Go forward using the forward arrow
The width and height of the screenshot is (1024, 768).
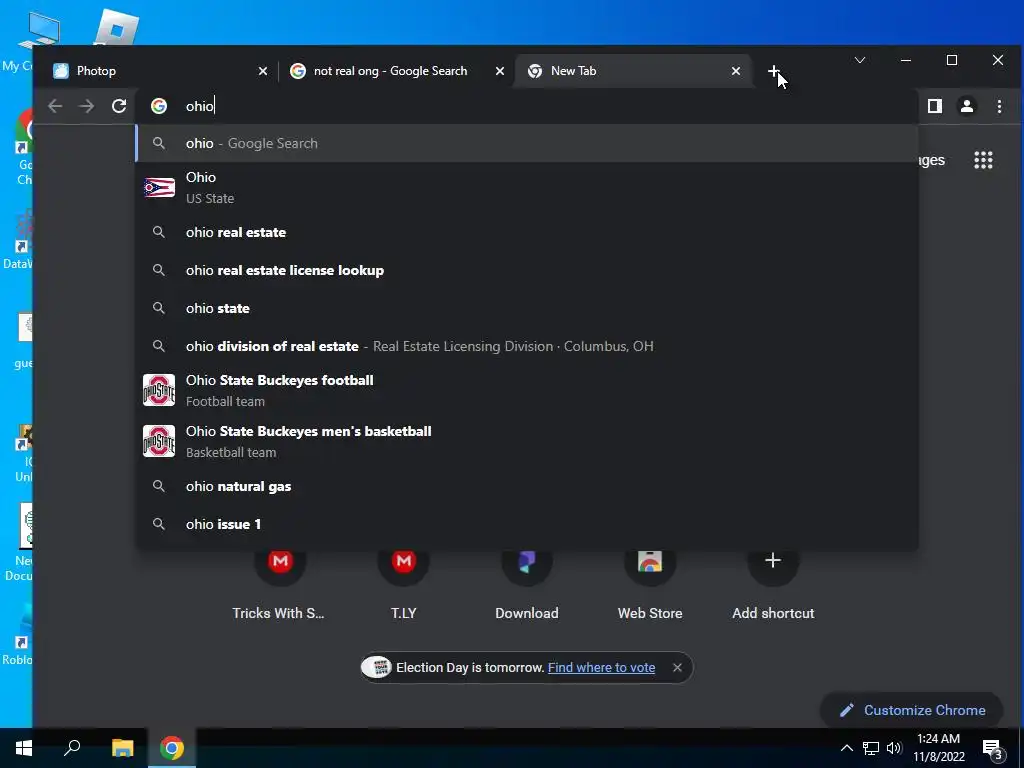tap(86, 106)
